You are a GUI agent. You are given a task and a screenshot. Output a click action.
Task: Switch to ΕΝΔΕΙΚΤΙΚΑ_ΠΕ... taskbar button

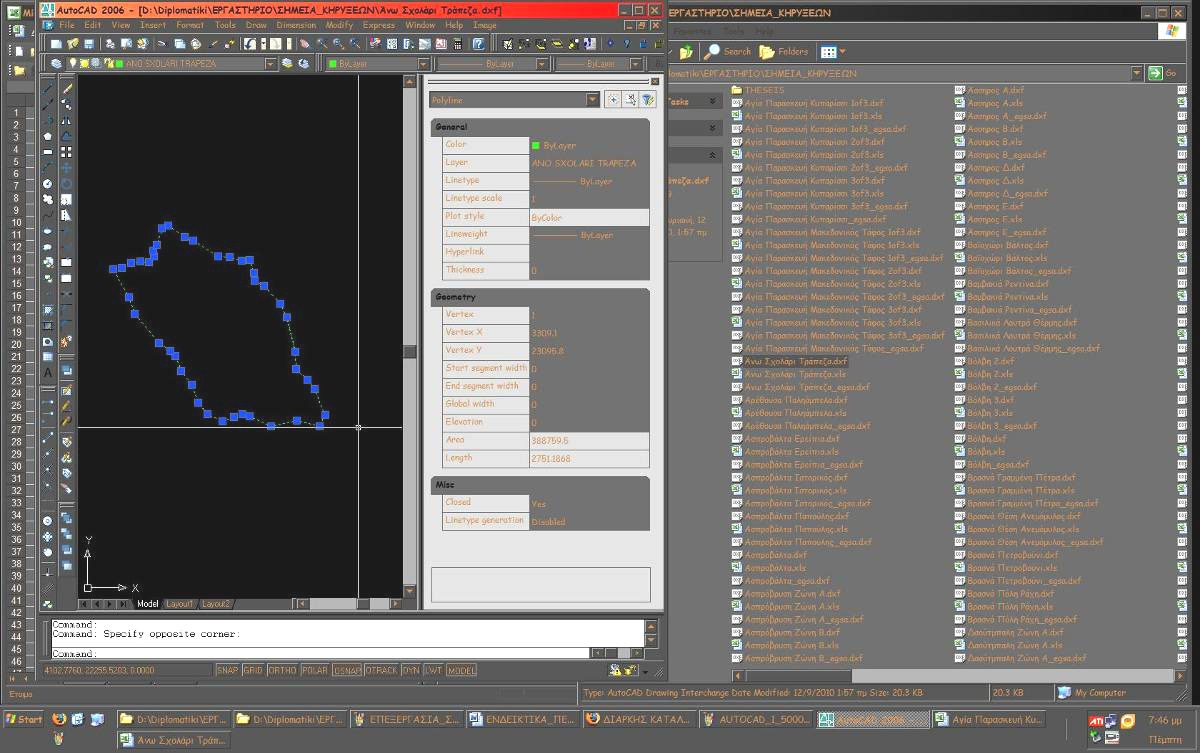point(522,719)
